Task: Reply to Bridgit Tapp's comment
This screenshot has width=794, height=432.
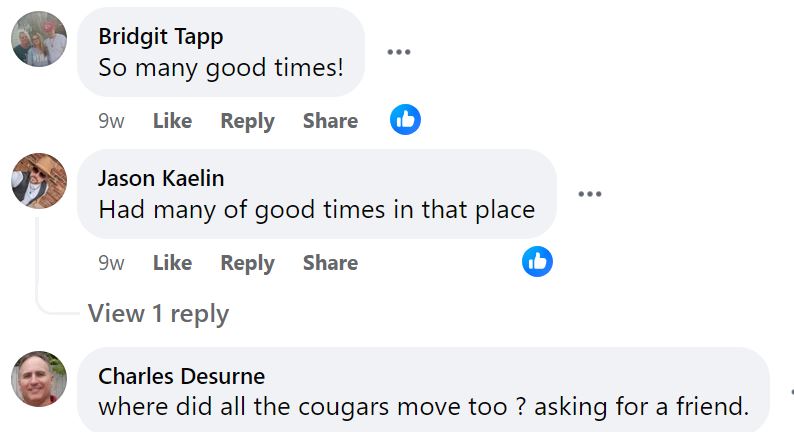Action: [247, 121]
